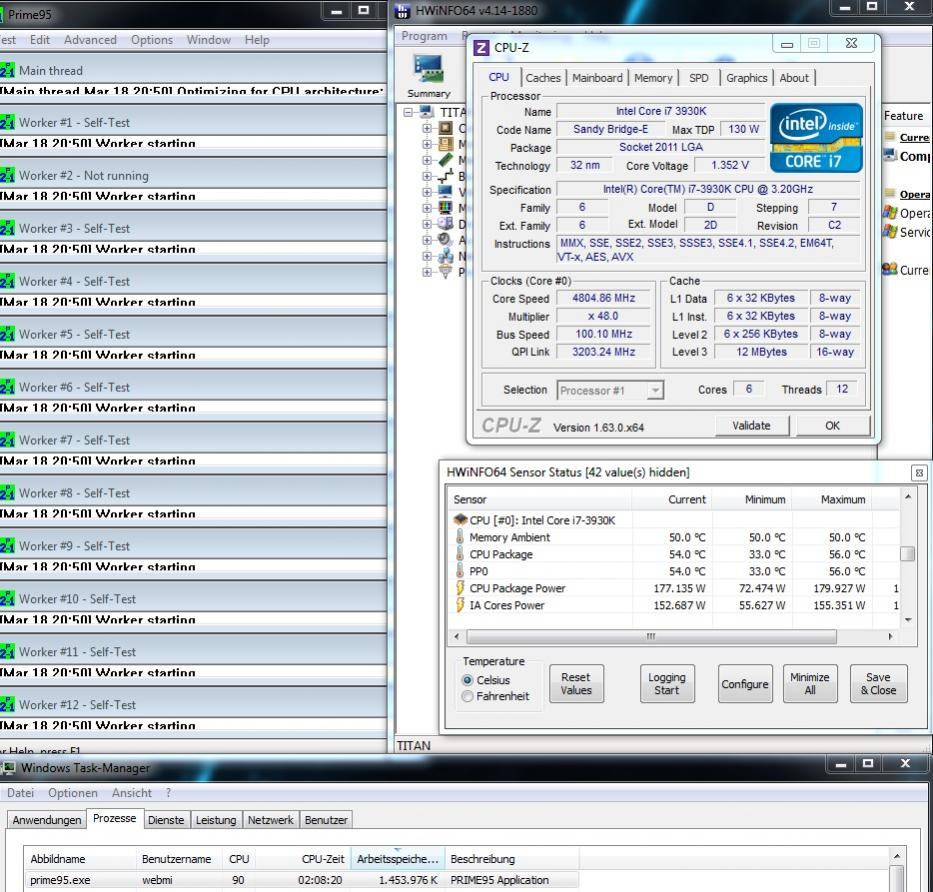Screen dimensions: 933x892
Task: Click the Worker #6 window icon
Action: pos(7,387)
